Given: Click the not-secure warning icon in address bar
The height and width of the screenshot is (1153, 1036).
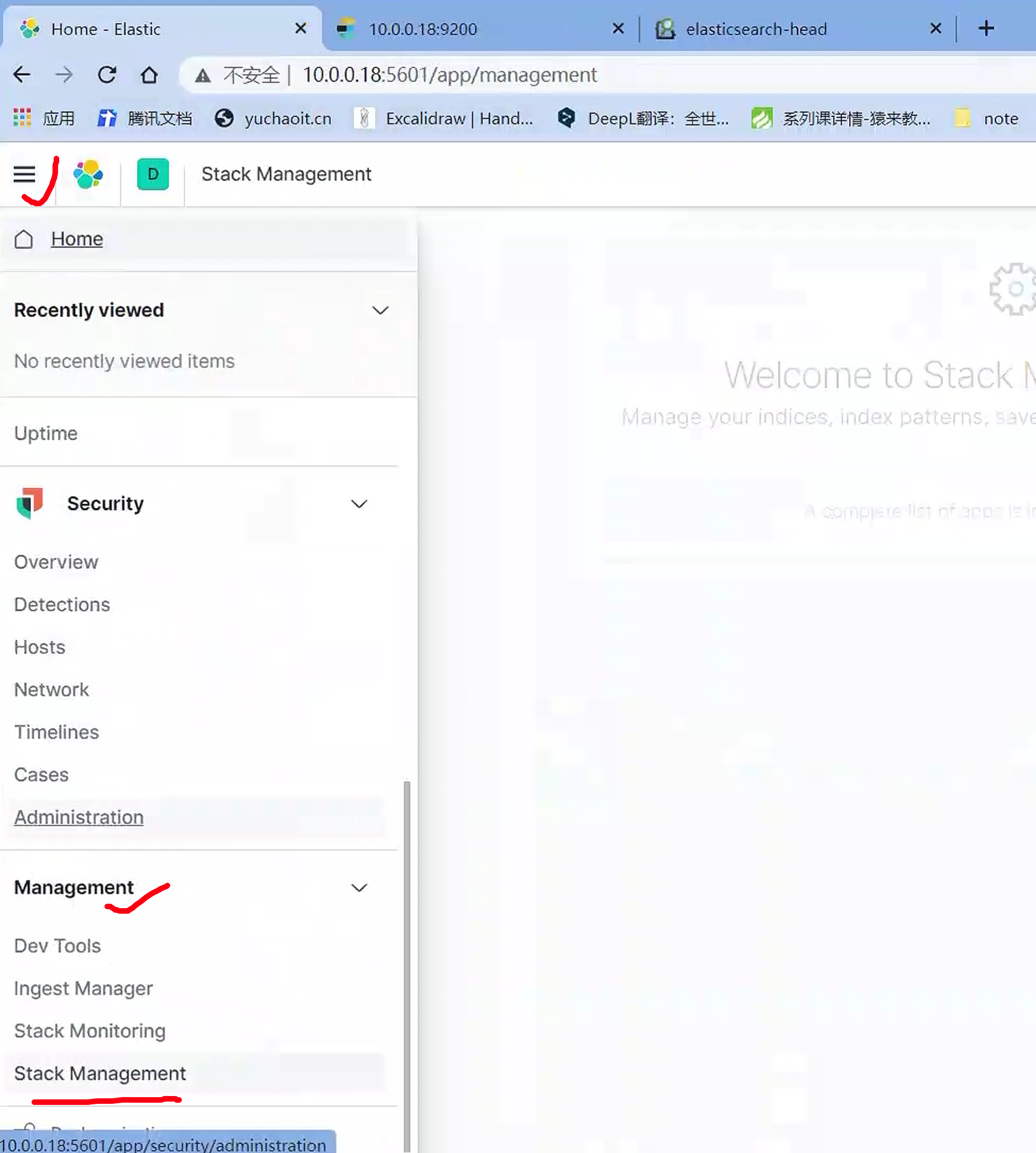Looking at the screenshot, I should click(203, 75).
